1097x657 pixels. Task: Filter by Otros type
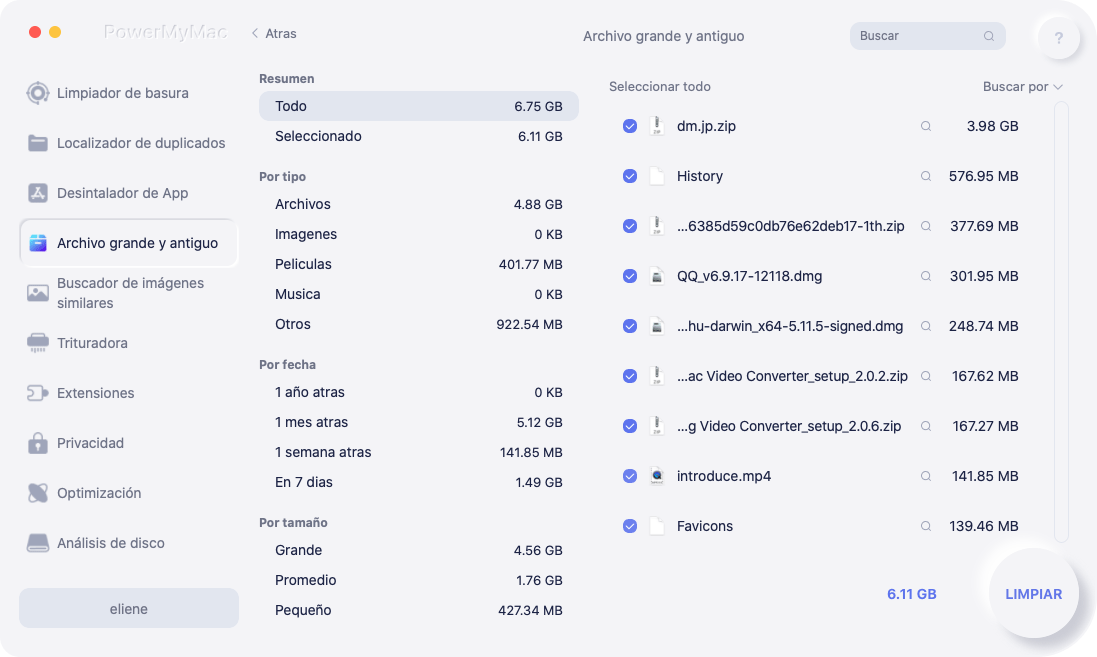click(x=418, y=325)
